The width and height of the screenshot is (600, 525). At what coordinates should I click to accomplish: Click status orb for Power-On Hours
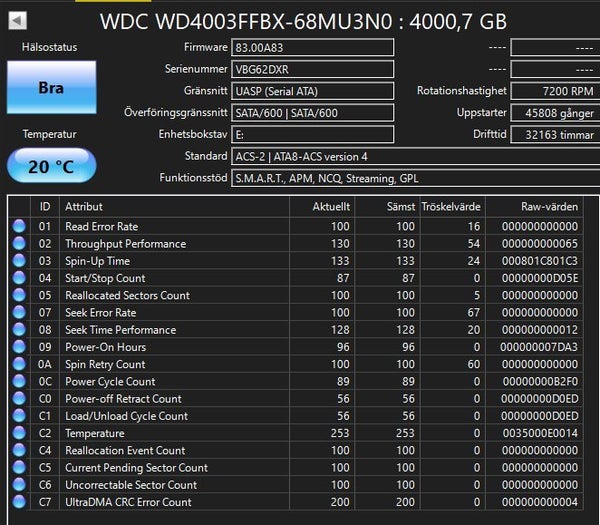[19, 347]
